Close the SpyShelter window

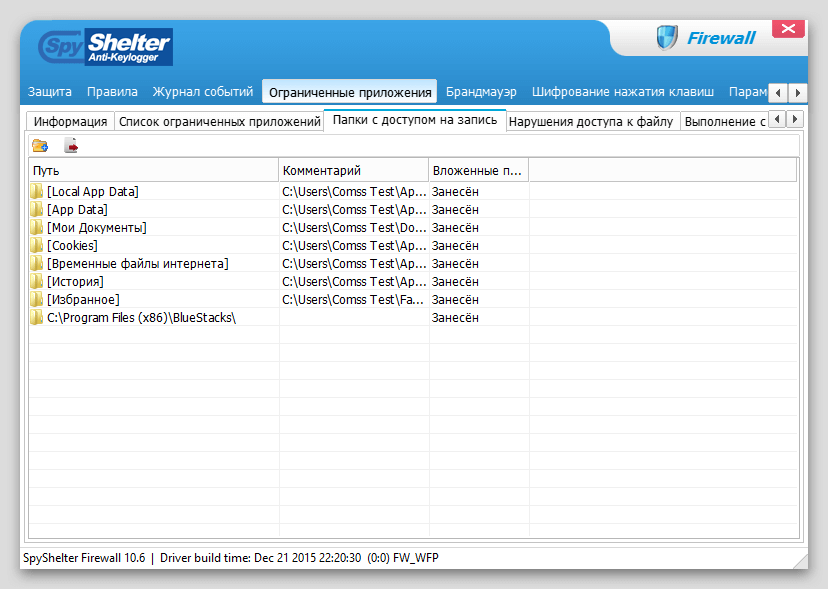pyautogui.click(x=788, y=29)
